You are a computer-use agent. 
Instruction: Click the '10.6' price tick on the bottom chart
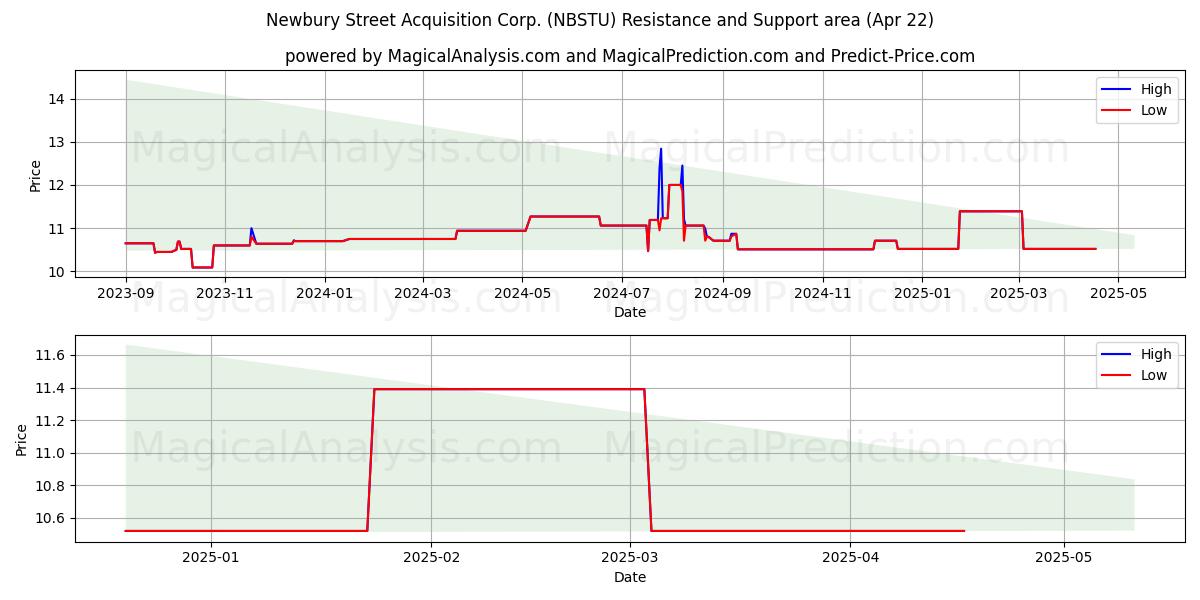click(52, 518)
